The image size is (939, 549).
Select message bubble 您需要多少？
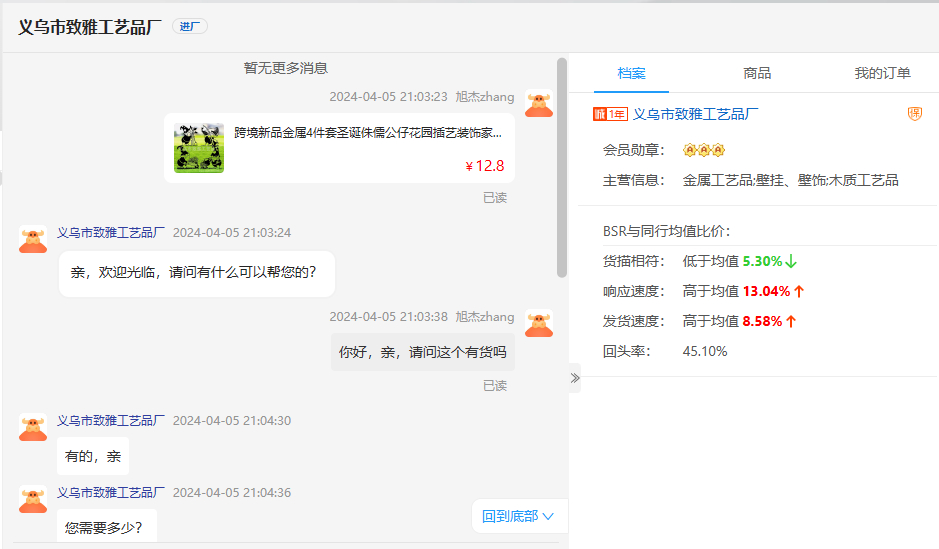point(107,527)
